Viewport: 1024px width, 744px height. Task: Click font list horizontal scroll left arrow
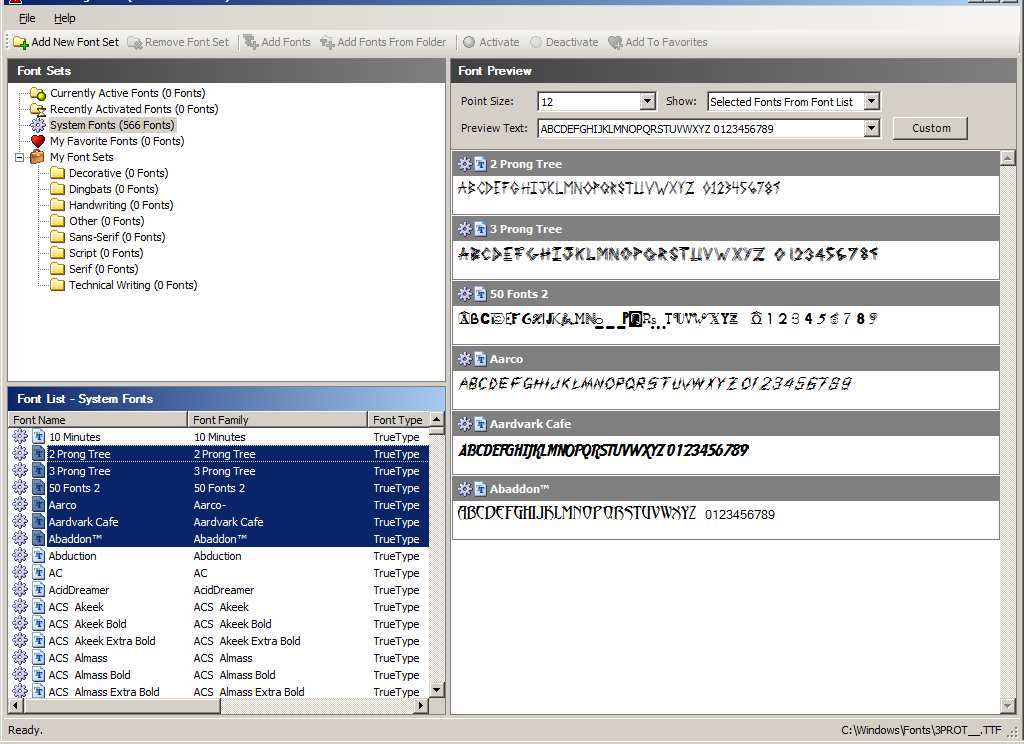(x=16, y=705)
